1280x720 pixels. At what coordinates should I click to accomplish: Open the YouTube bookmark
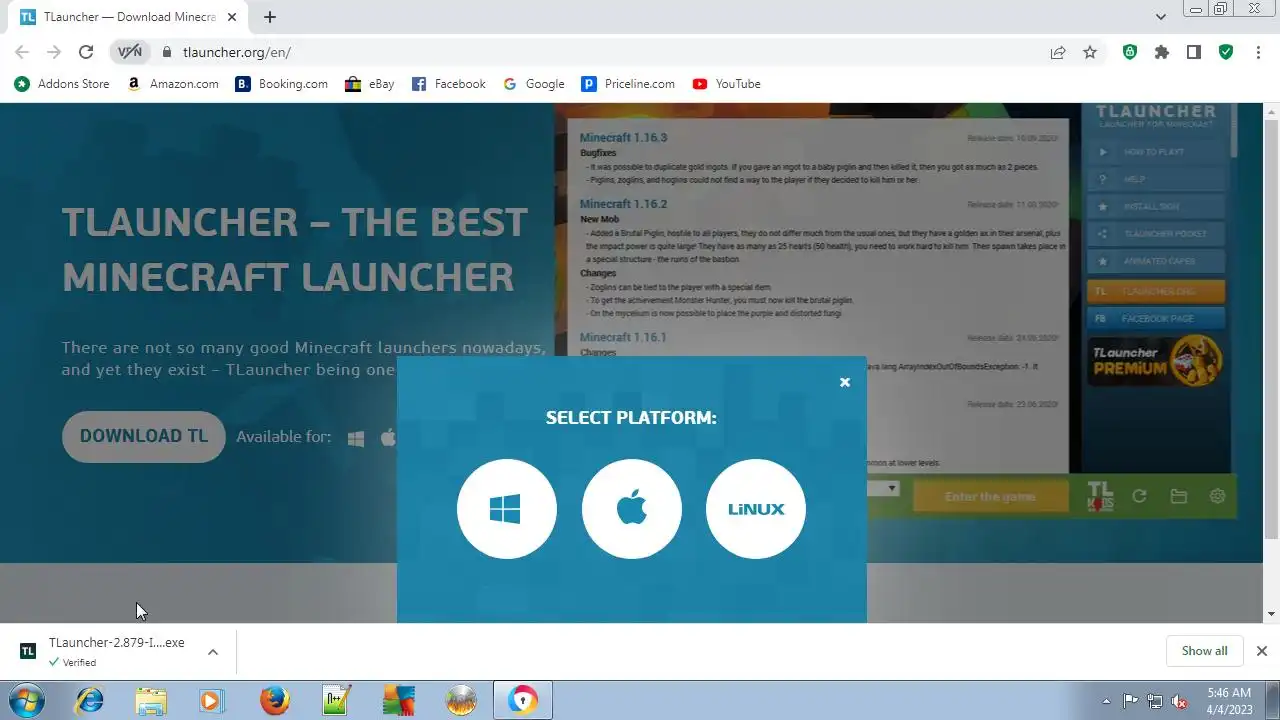726,84
